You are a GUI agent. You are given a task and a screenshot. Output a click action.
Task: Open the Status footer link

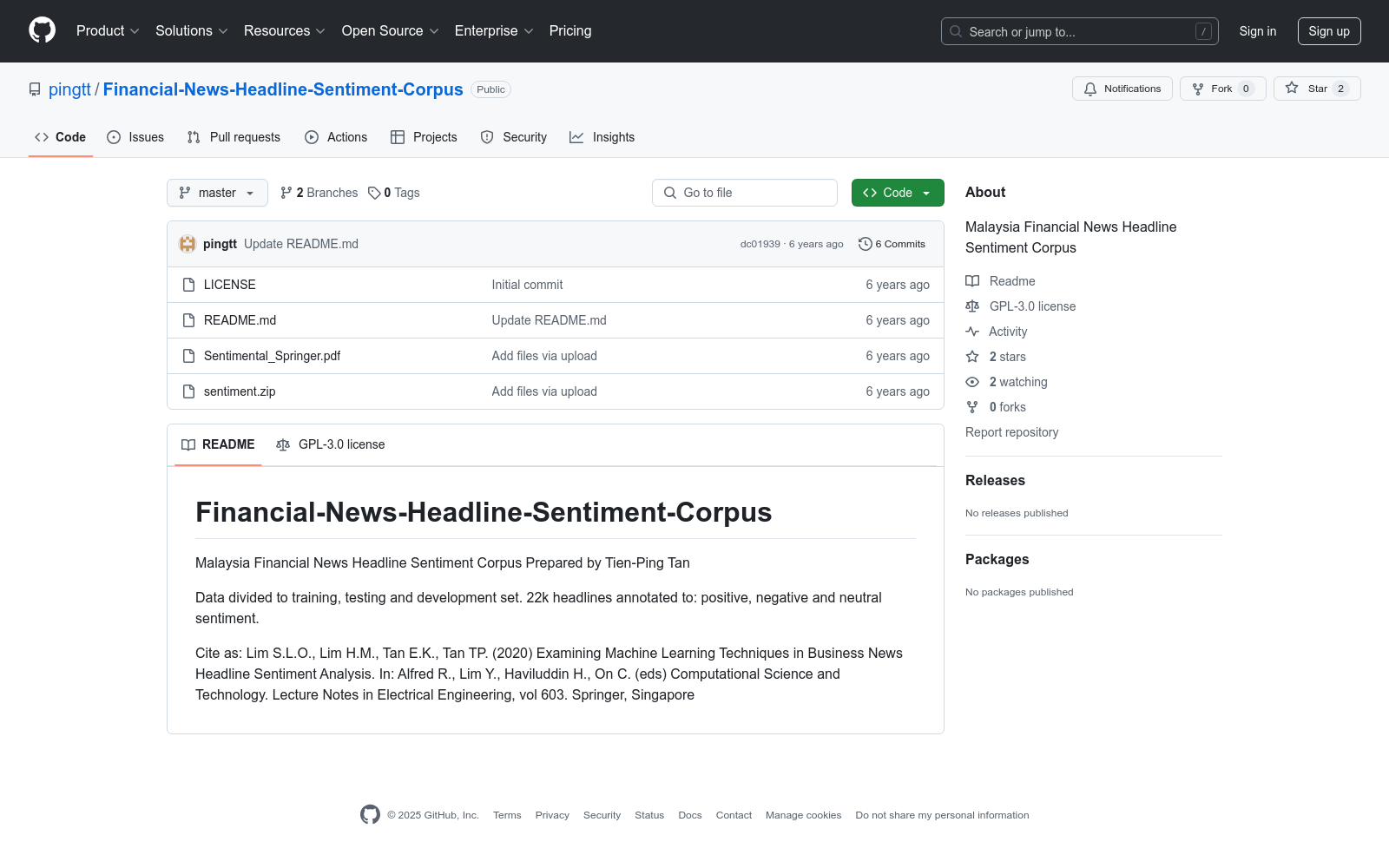pos(649,815)
